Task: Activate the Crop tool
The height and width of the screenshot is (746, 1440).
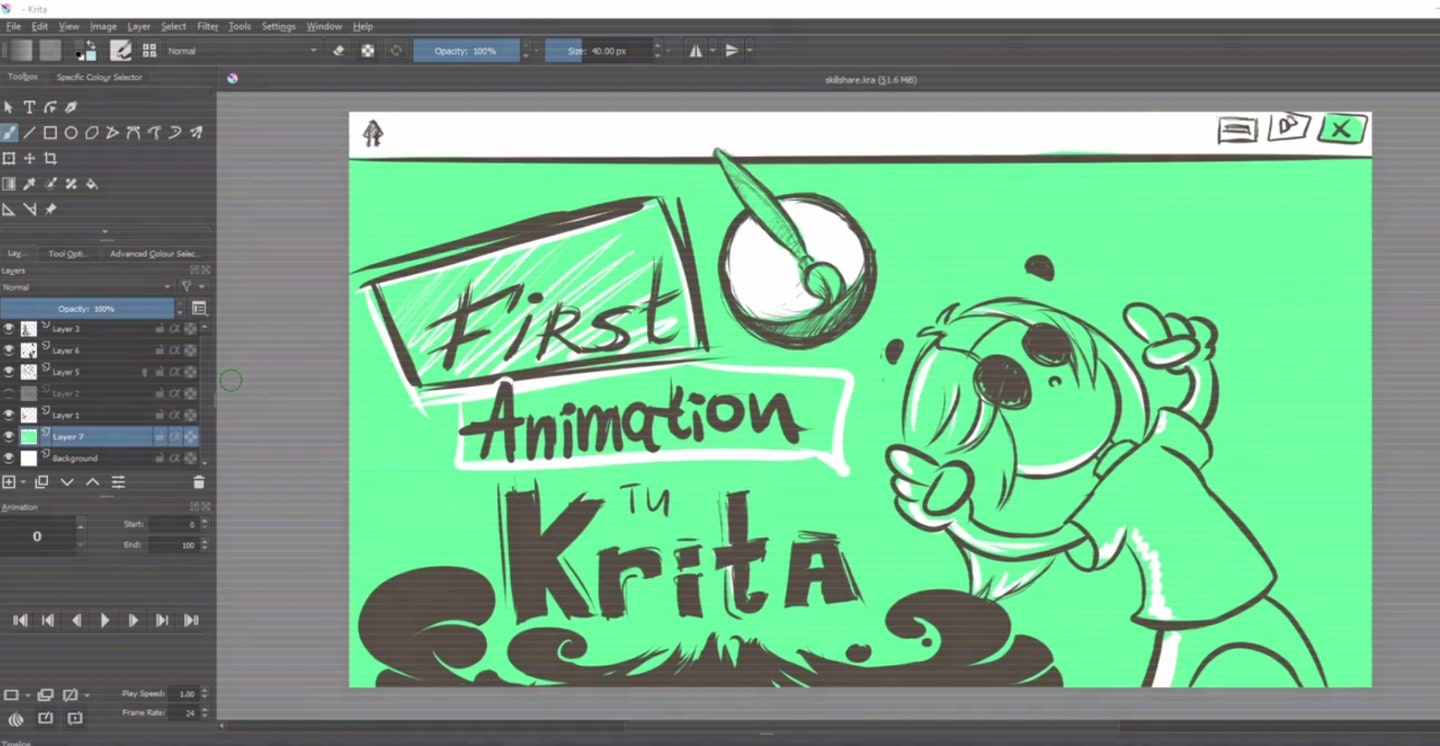Action: click(x=48, y=157)
